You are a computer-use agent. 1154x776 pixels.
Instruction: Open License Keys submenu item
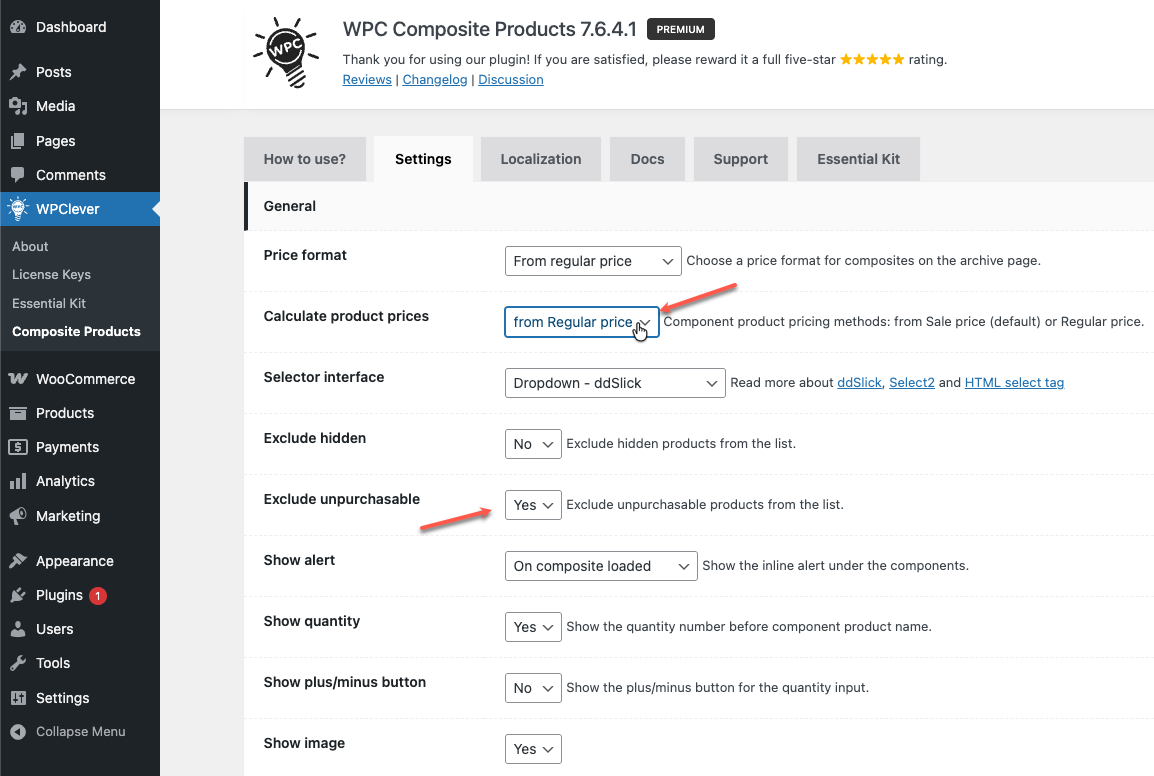pyautogui.click(x=51, y=275)
